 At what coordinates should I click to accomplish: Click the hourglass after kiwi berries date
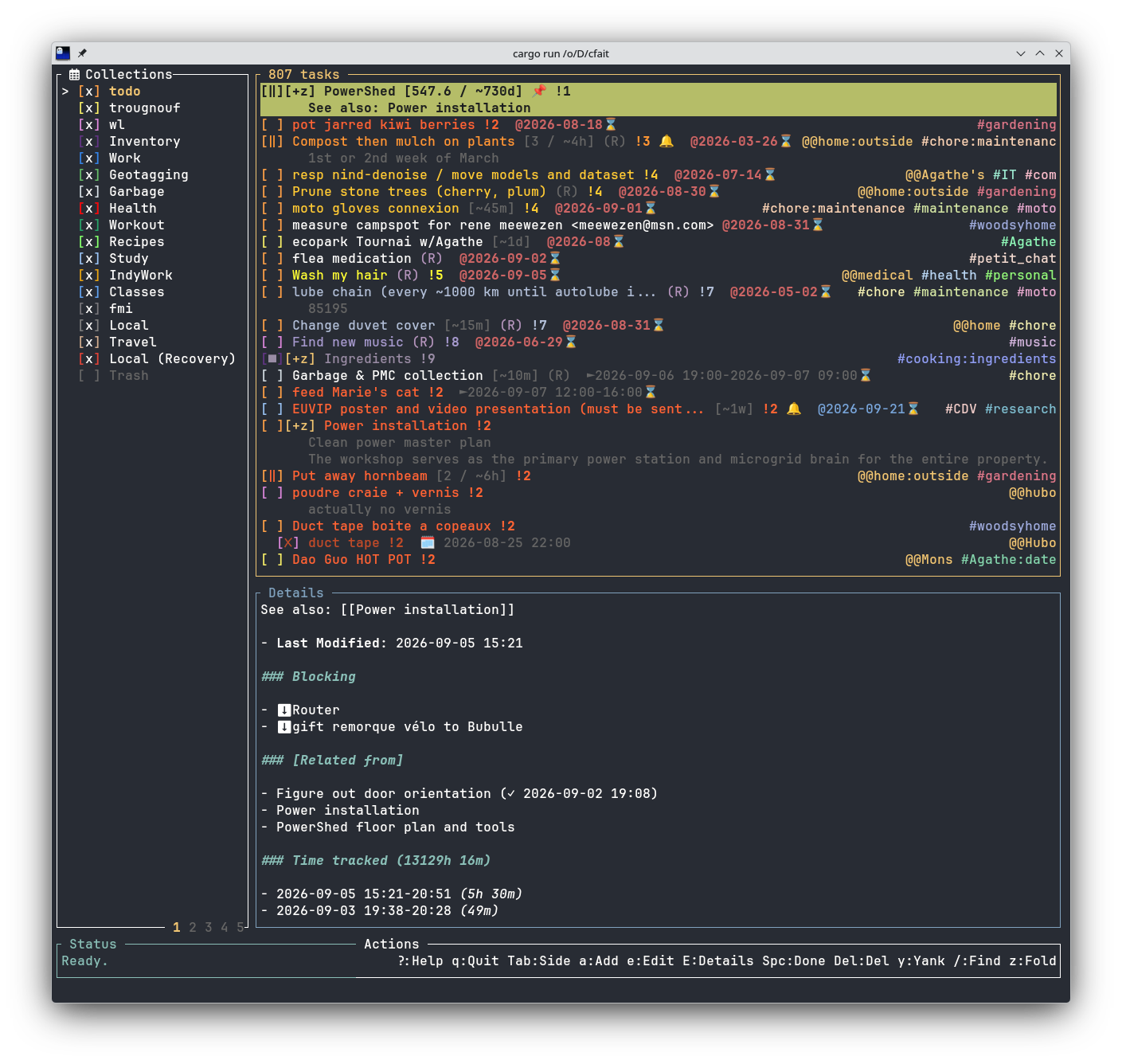point(611,124)
